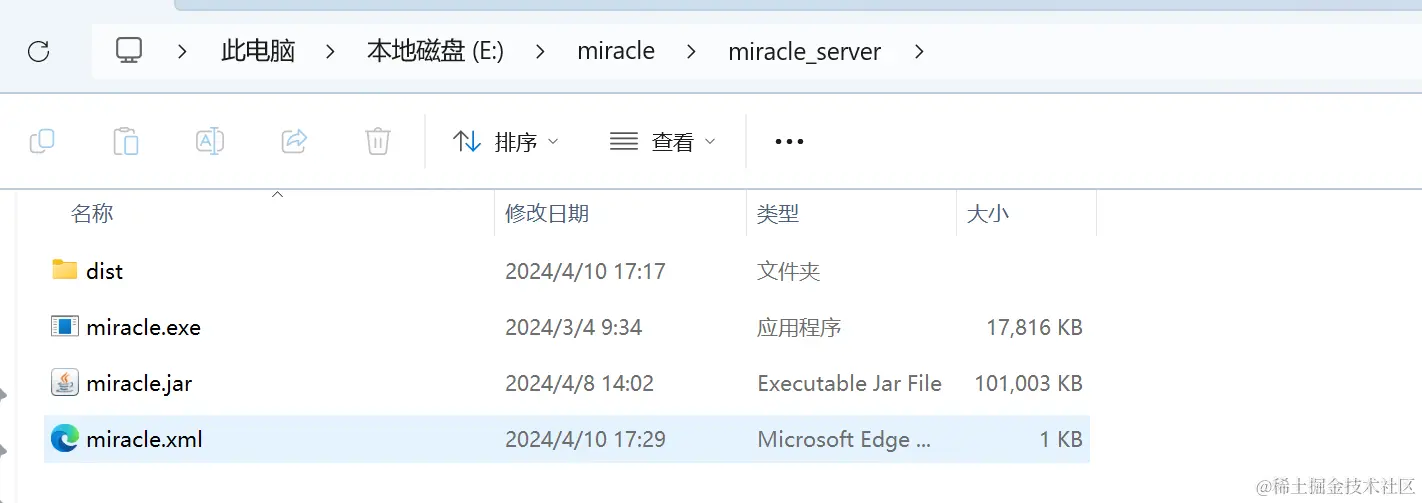Click the paste clipboard icon
Viewport: 1422px width, 503px height.
pos(126,142)
